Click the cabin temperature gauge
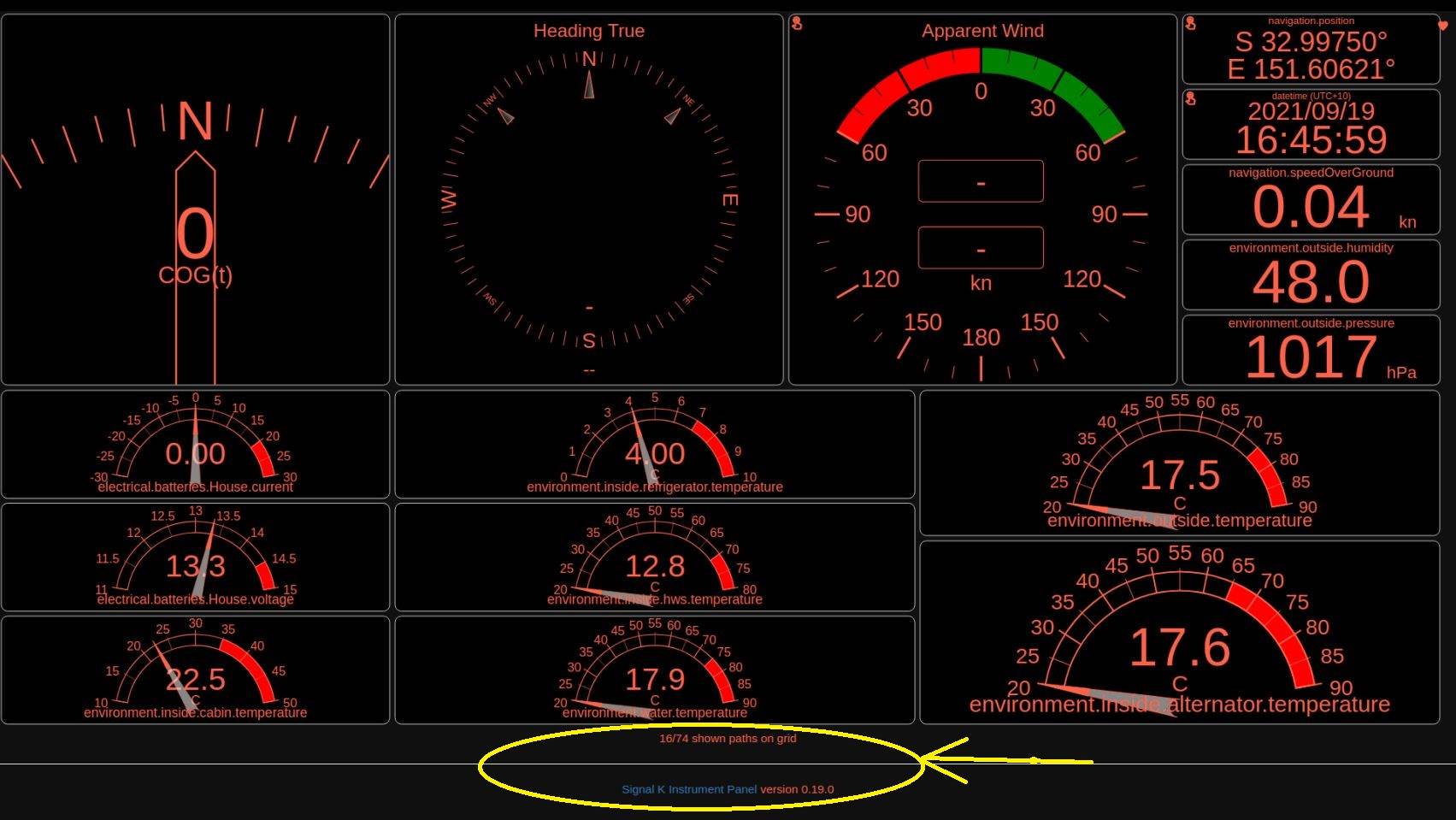 (x=195, y=670)
